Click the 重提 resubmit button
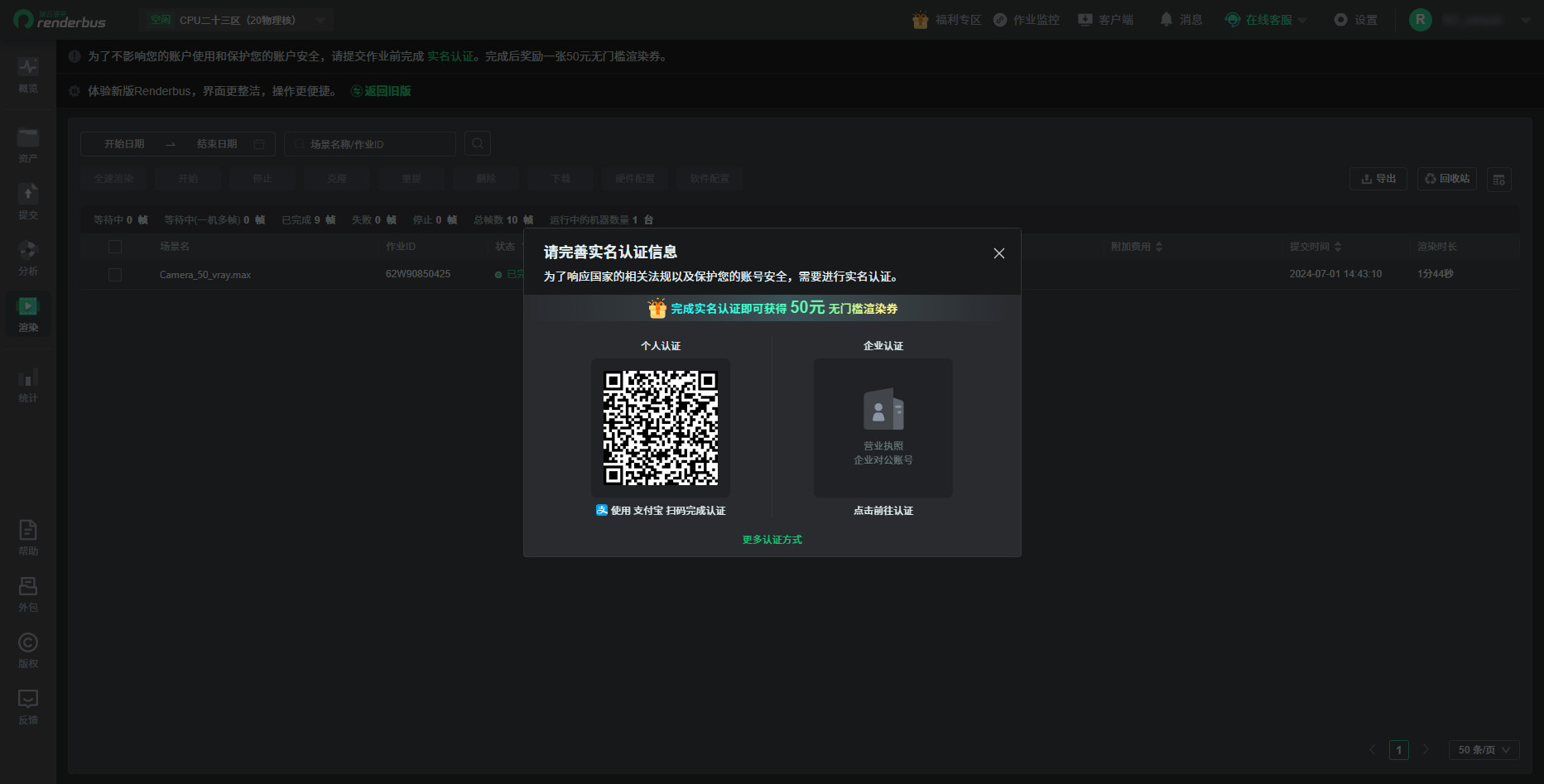 click(411, 179)
